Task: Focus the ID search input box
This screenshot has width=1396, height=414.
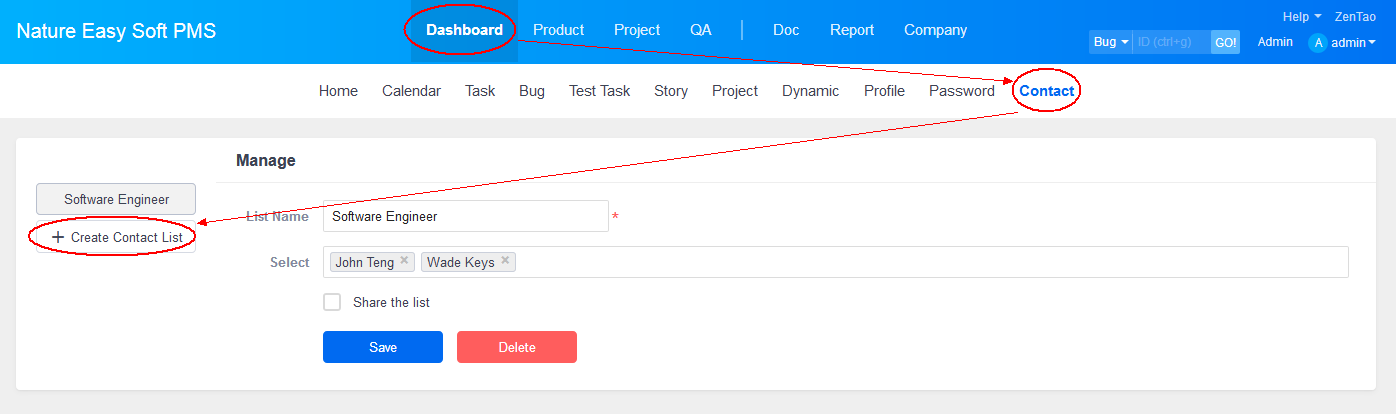Action: pos(1170,42)
